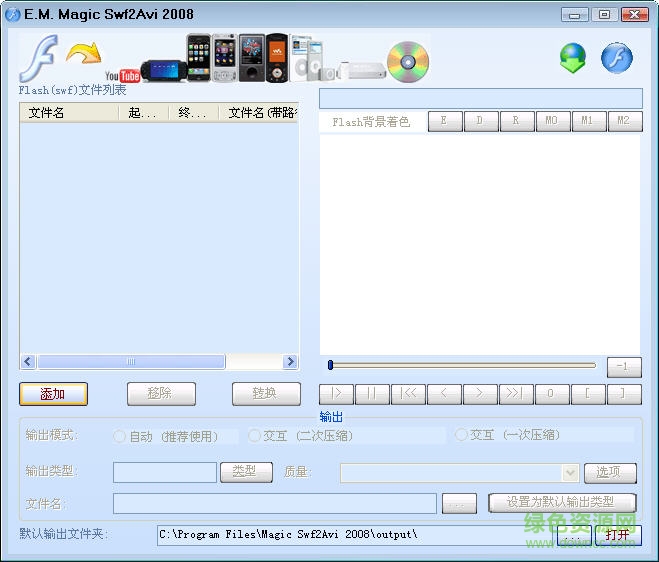659x562 pixels.
Task: Step forward one frame with > button
Action: point(480,394)
